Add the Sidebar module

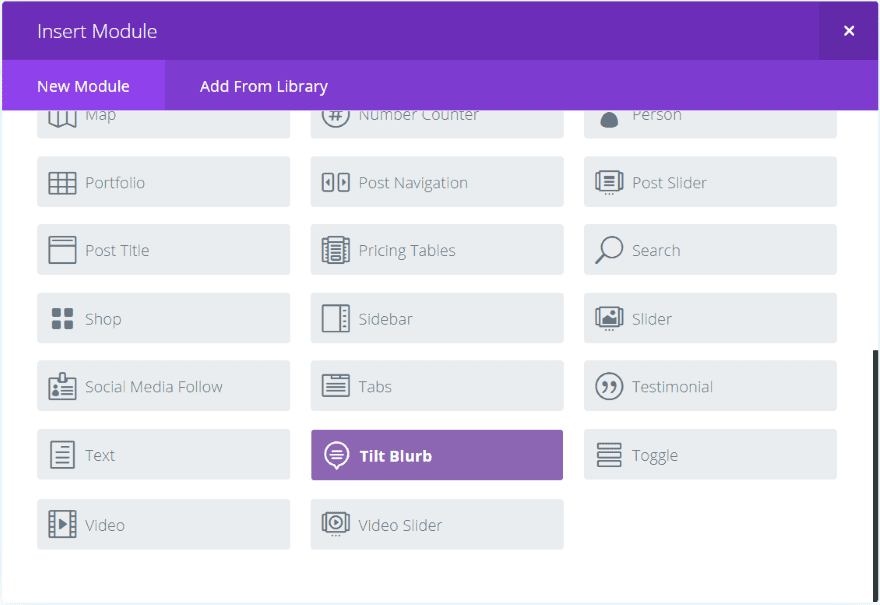point(437,319)
